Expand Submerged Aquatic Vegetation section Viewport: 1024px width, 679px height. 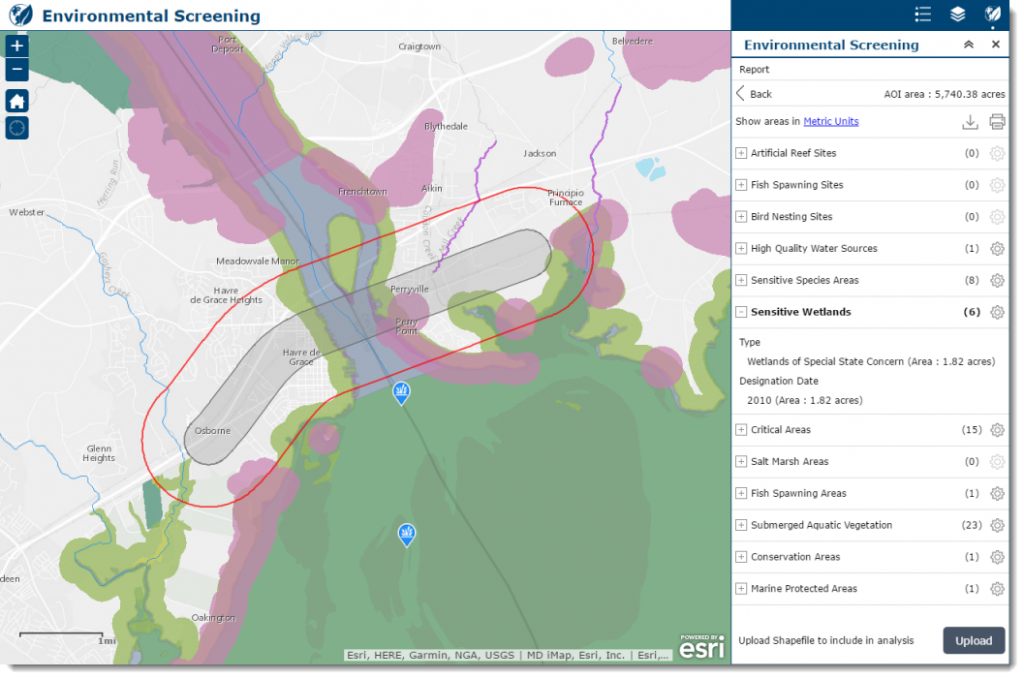(741, 525)
